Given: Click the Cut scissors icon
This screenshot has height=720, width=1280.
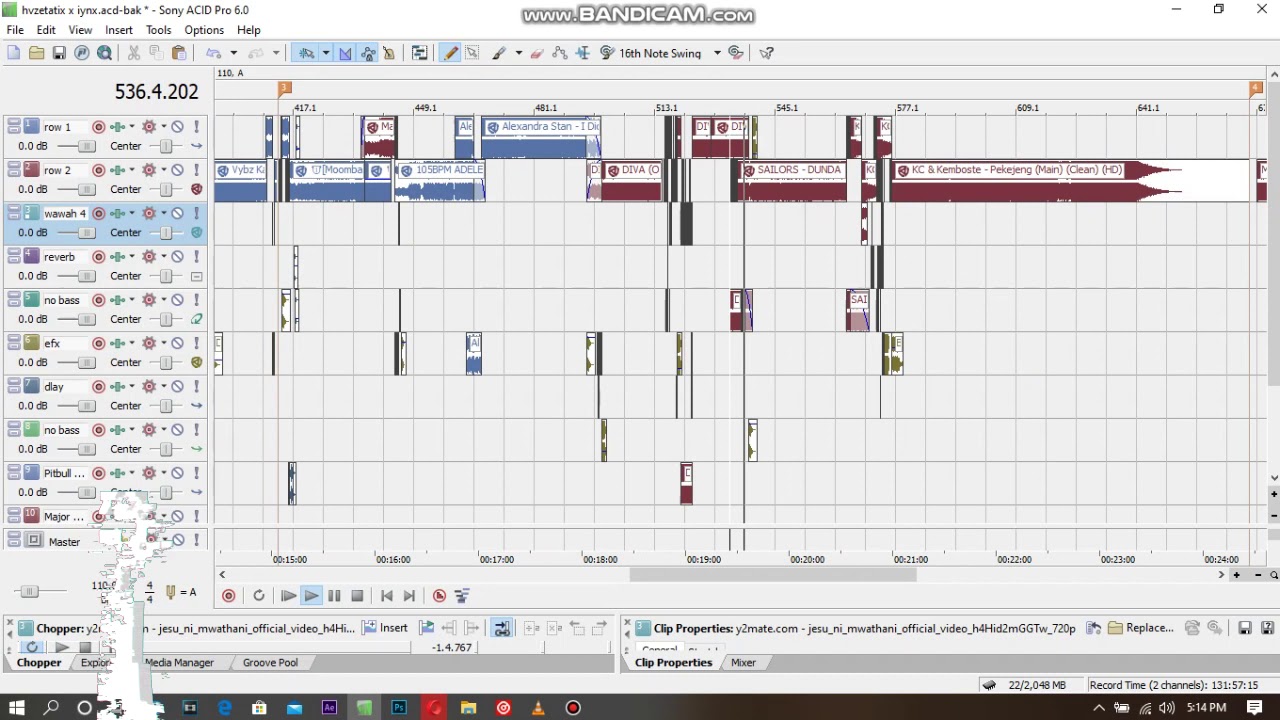Looking at the screenshot, I should click(133, 53).
